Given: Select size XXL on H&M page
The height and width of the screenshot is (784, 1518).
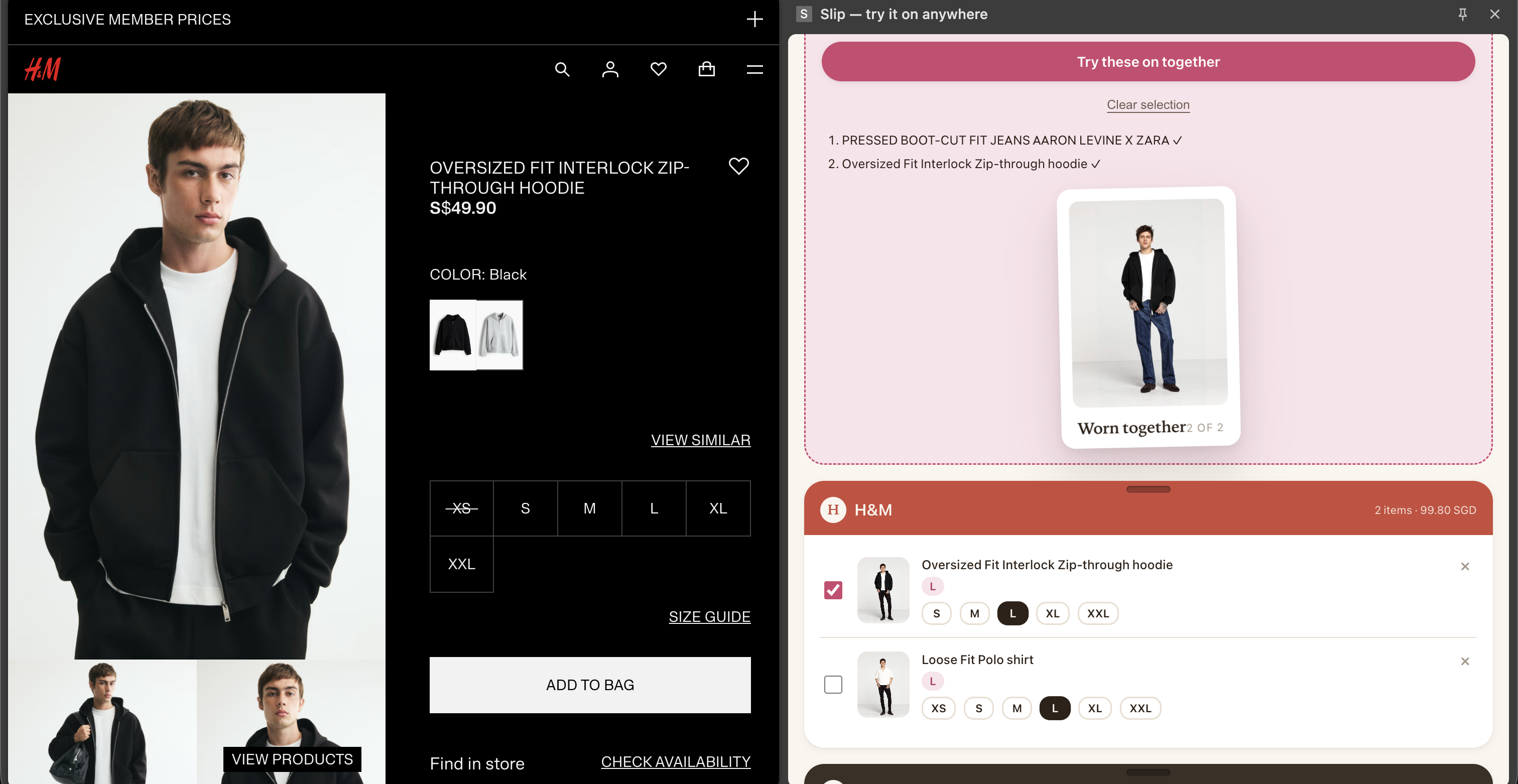Looking at the screenshot, I should click(461, 564).
